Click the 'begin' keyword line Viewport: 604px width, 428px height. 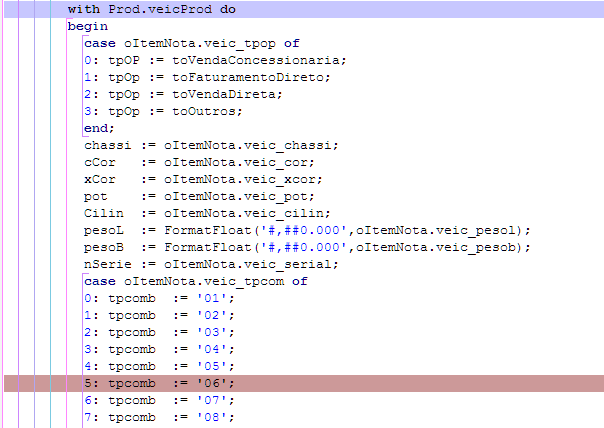pos(88,26)
